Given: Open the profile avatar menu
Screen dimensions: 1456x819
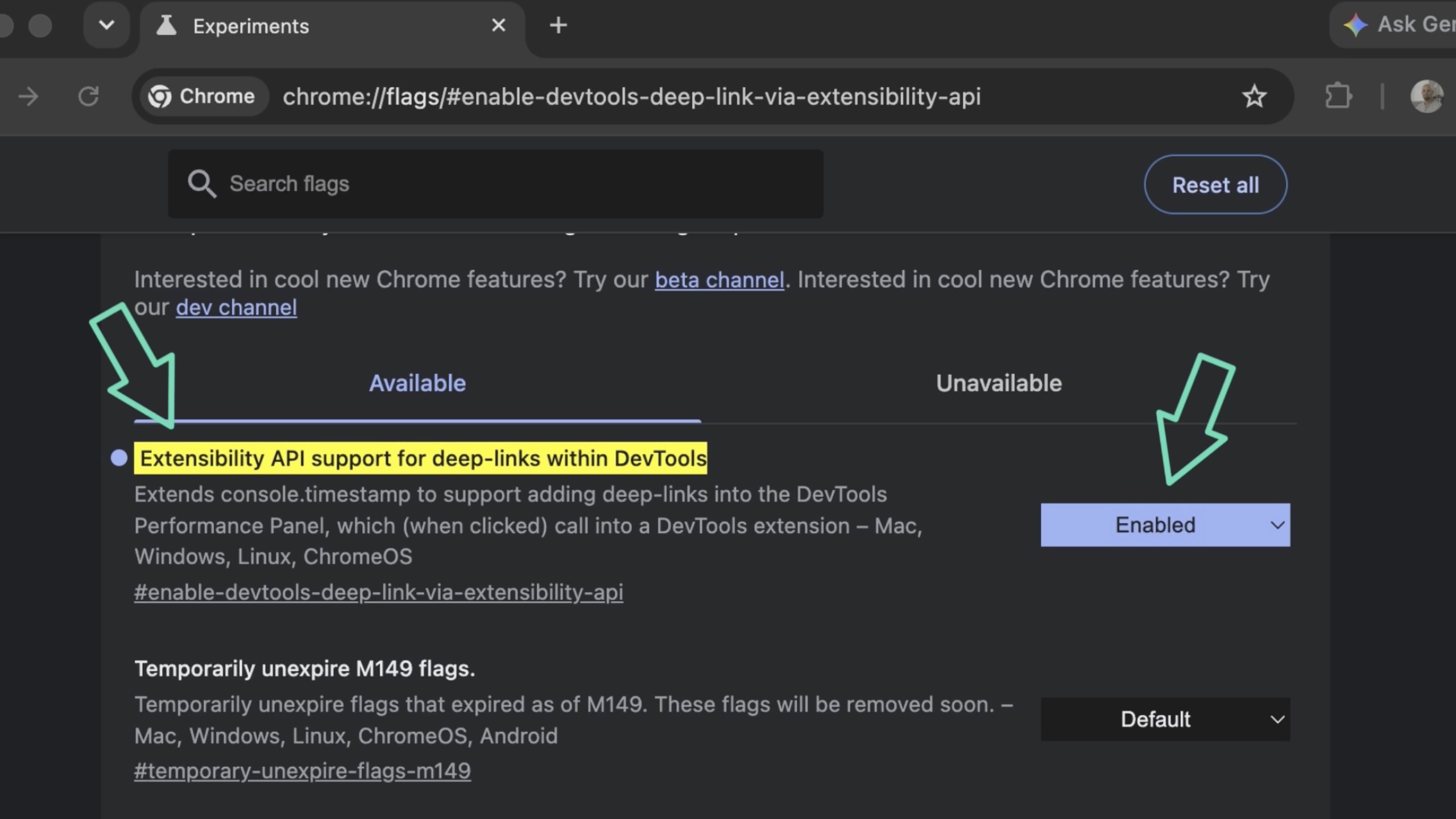Looking at the screenshot, I should (x=1427, y=96).
